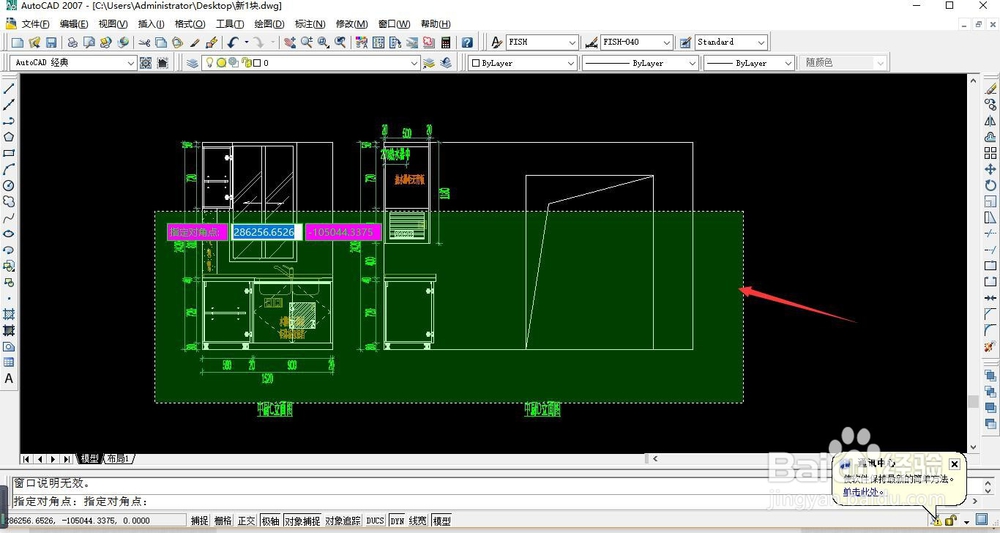Click the Cut scissors icon
The height and width of the screenshot is (533, 1000).
[x=144, y=43]
